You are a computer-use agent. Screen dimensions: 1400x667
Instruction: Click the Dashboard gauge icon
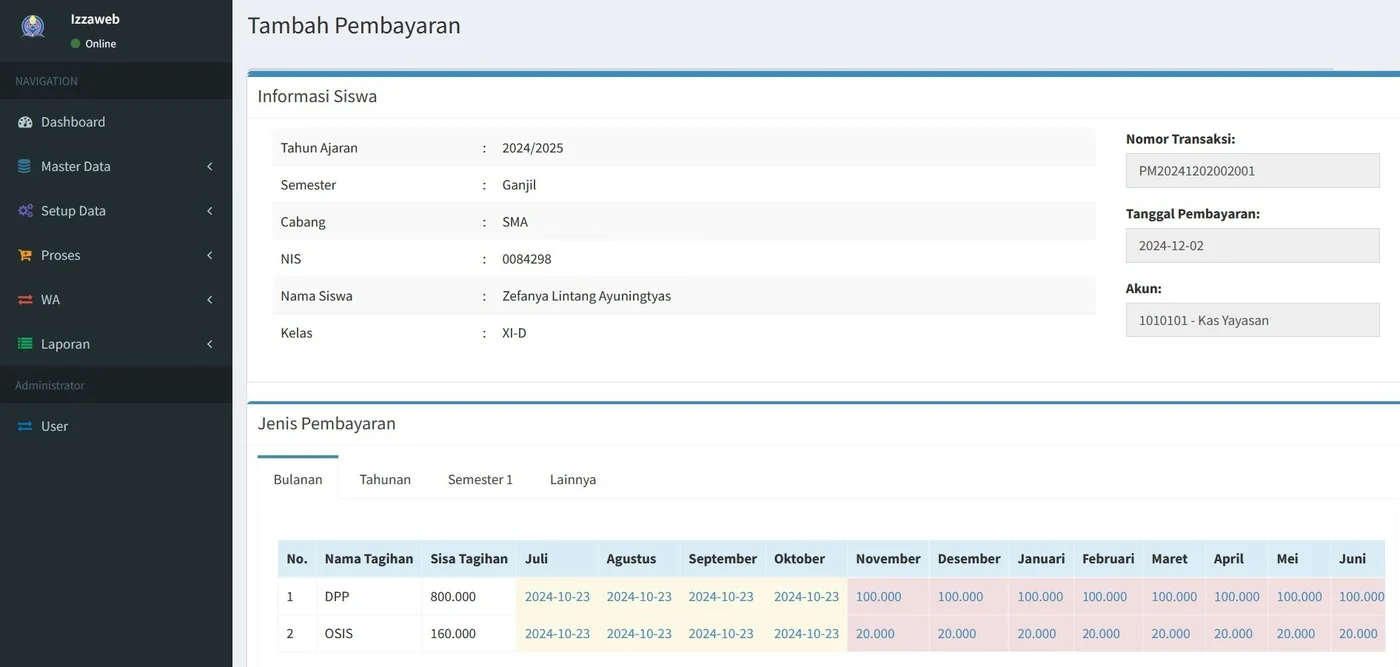[x=25, y=122]
